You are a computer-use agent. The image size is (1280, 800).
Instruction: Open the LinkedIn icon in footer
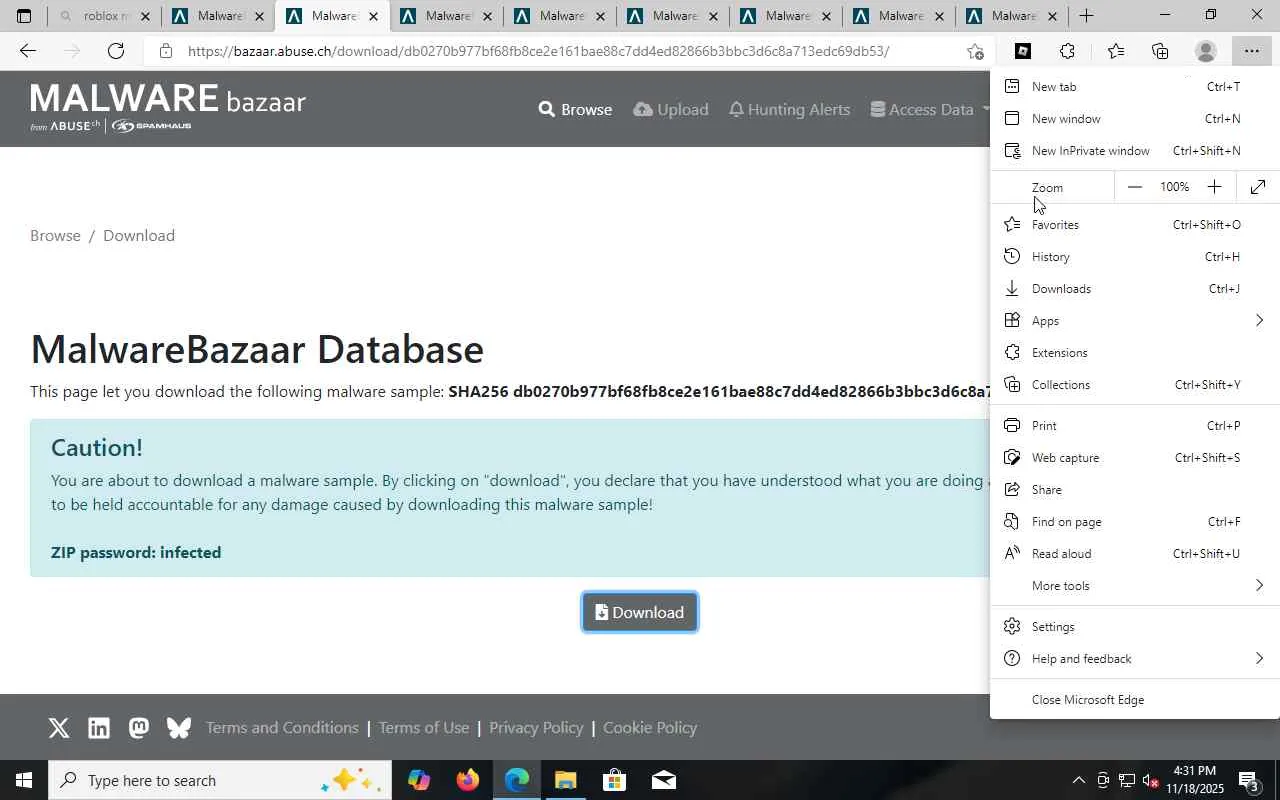click(x=99, y=728)
